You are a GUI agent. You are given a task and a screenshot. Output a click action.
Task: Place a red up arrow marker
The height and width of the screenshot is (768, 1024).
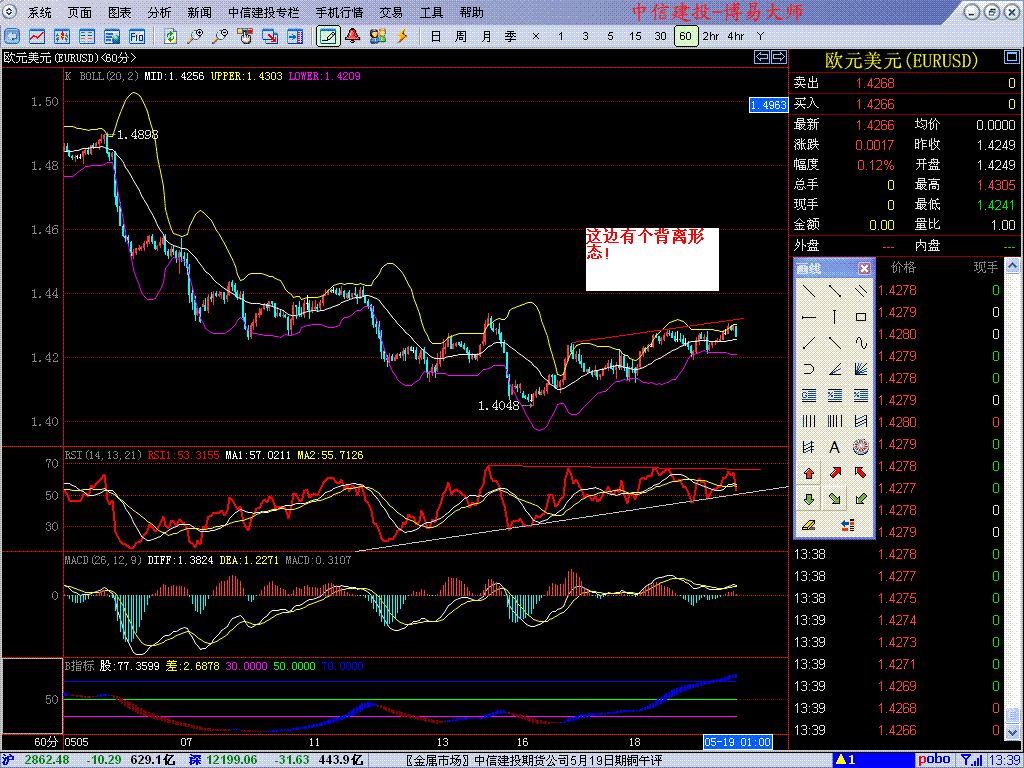[x=808, y=473]
